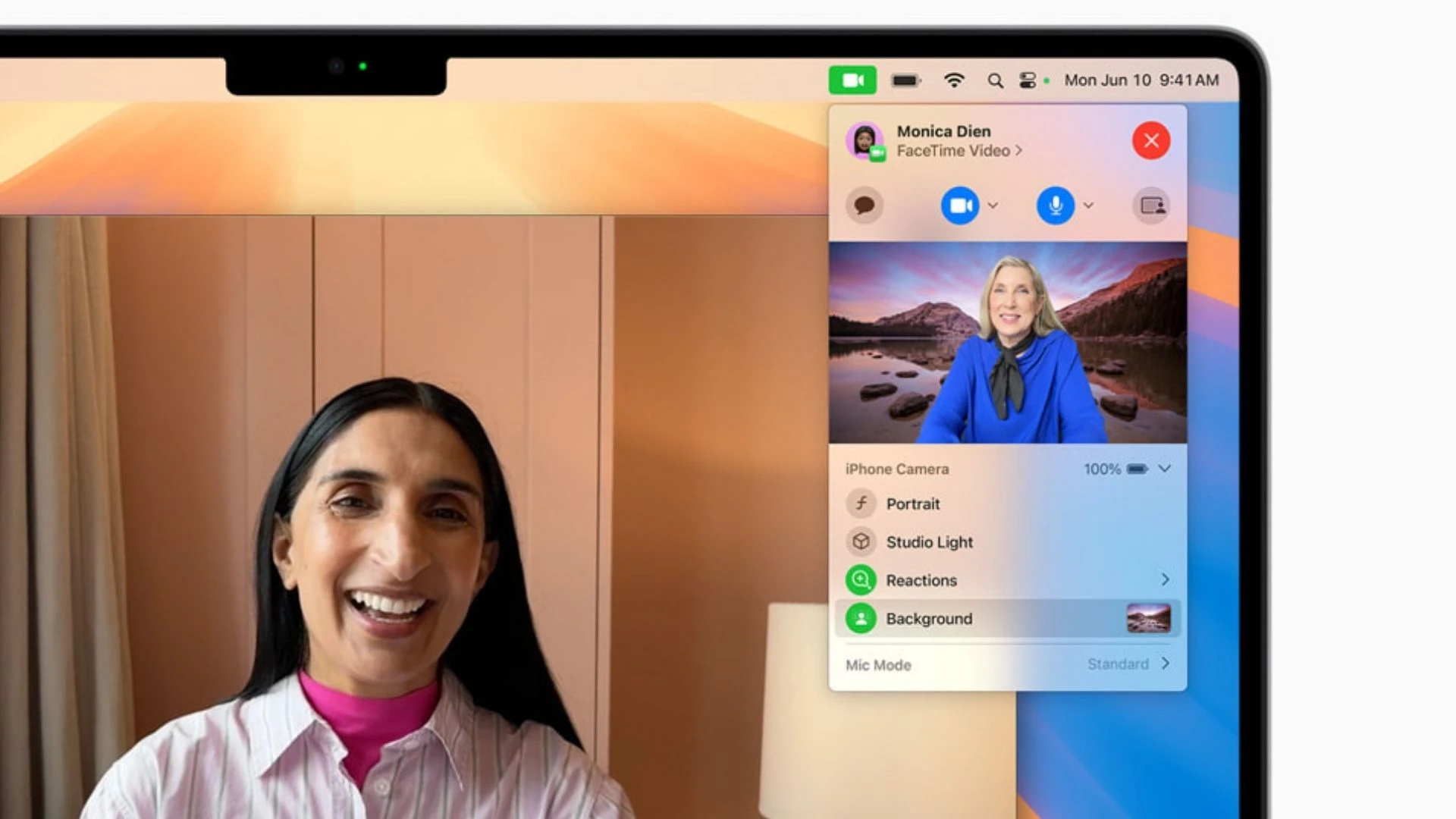Image resolution: width=1456 pixels, height=819 pixels.
Task: Click Monica Dien's name in call panel
Action: 944,131
